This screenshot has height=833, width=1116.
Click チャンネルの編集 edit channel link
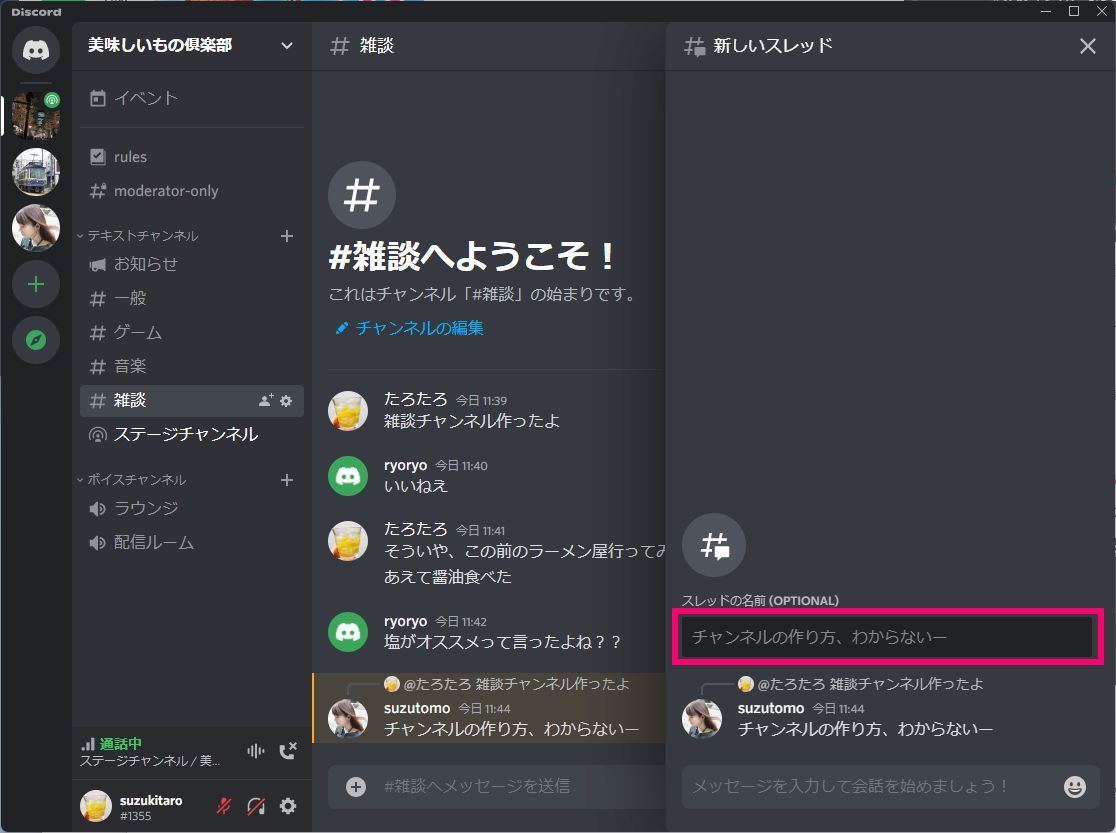point(410,328)
